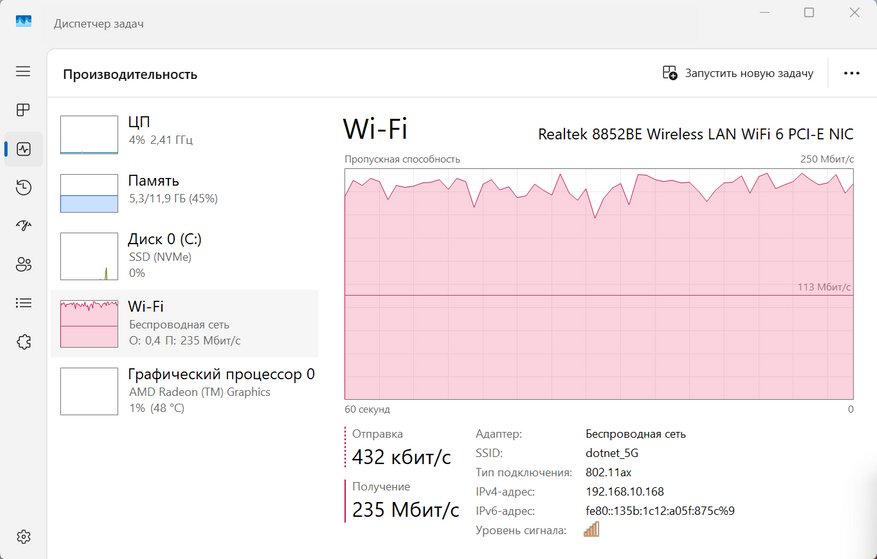Maximize the Task Manager window
Image resolution: width=877 pixels, height=559 pixels.
(809, 13)
